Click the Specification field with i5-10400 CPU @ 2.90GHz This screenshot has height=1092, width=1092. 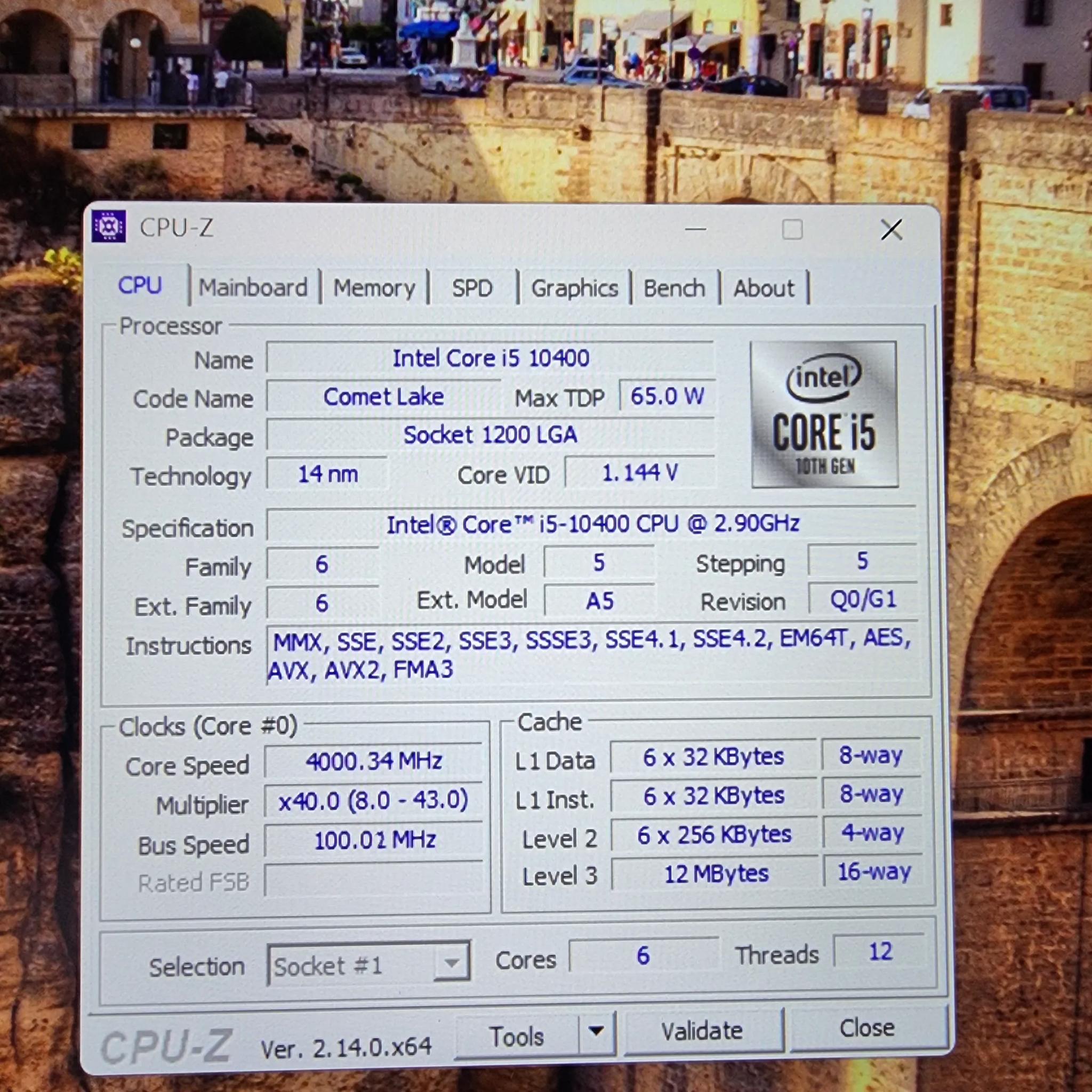click(x=591, y=524)
